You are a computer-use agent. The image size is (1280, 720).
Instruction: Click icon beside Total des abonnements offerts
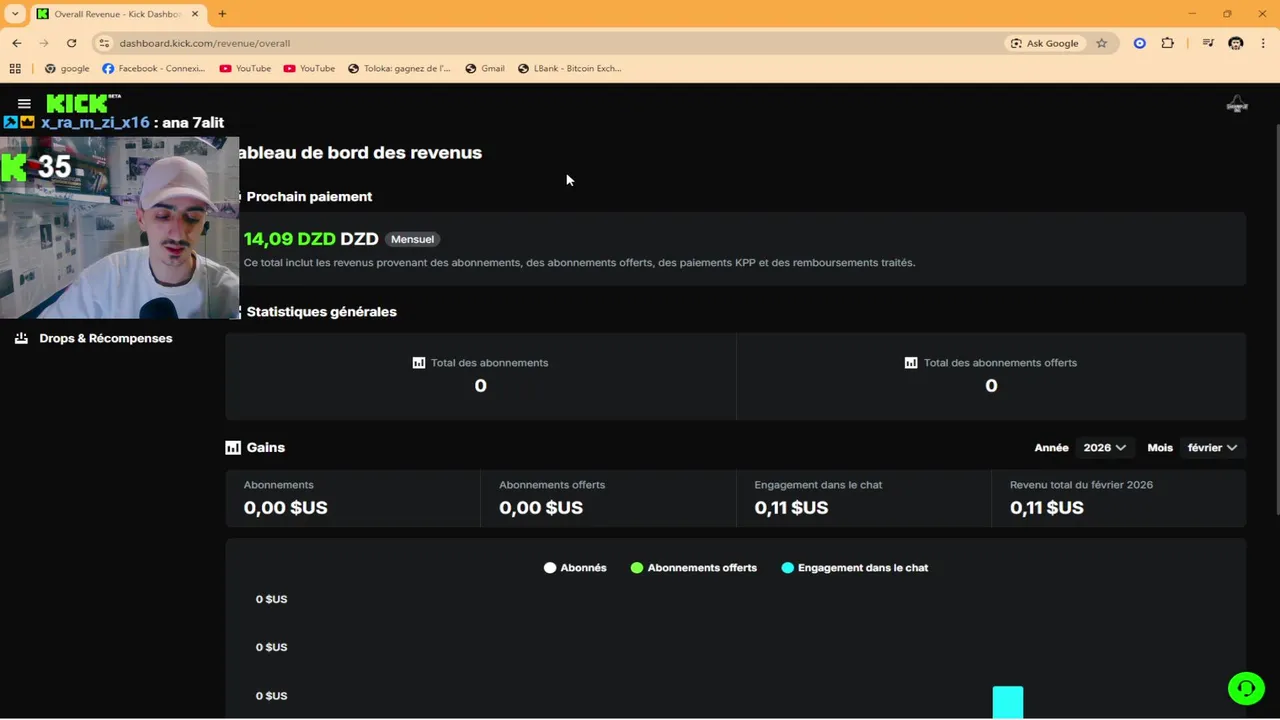coord(911,363)
